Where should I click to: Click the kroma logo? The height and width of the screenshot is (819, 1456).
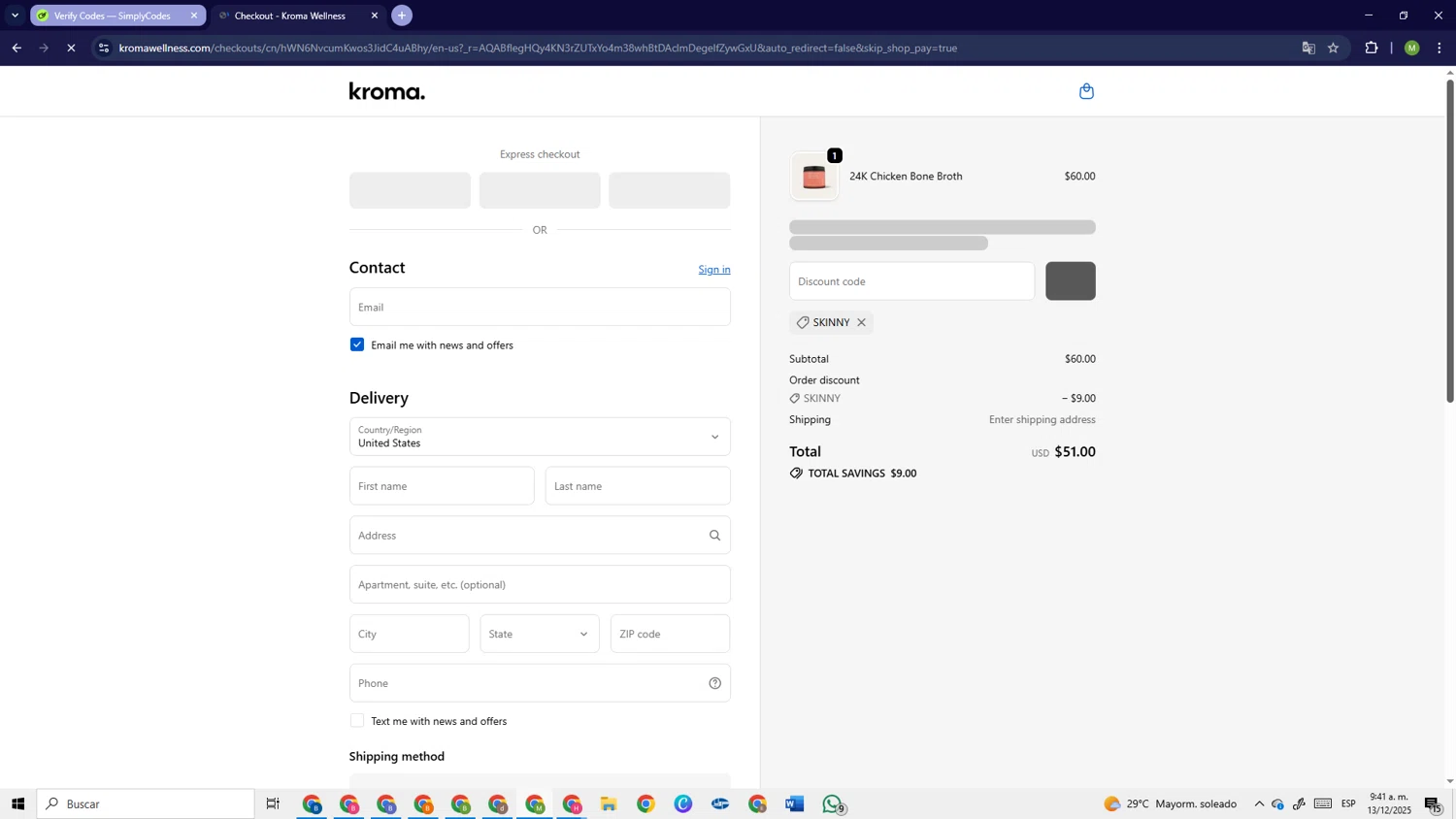tap(387, 91)
